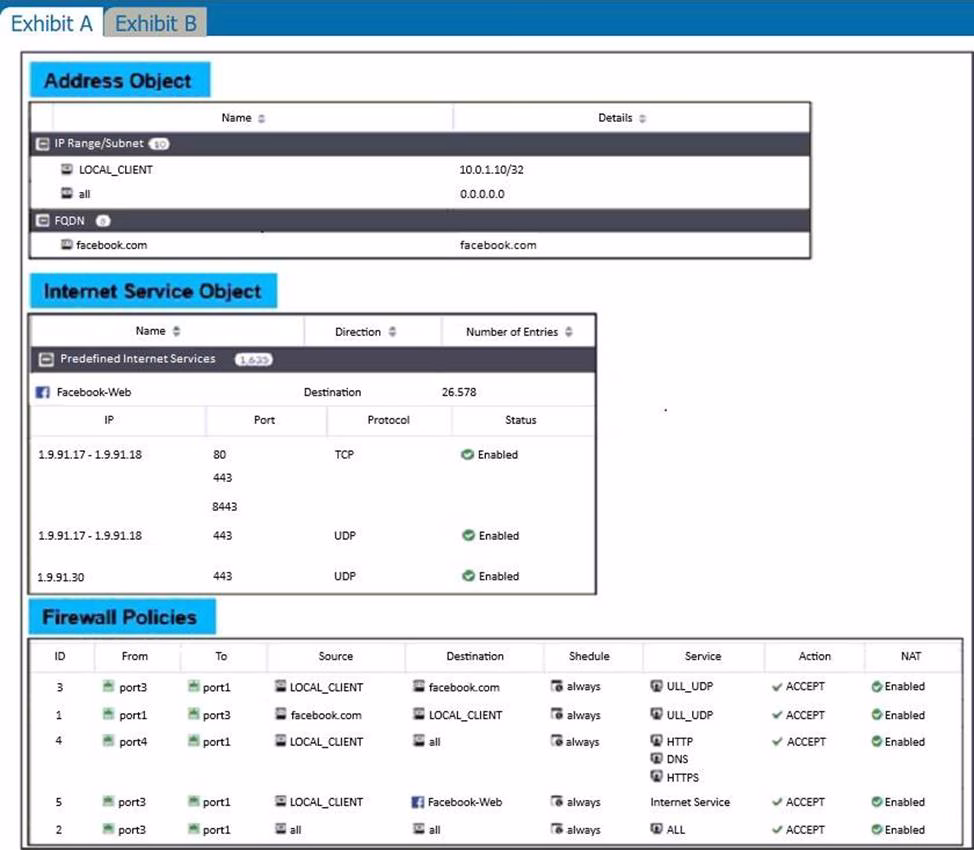
Task: Click the facebook.com FQDN object icon
Action: coord(67,244)
